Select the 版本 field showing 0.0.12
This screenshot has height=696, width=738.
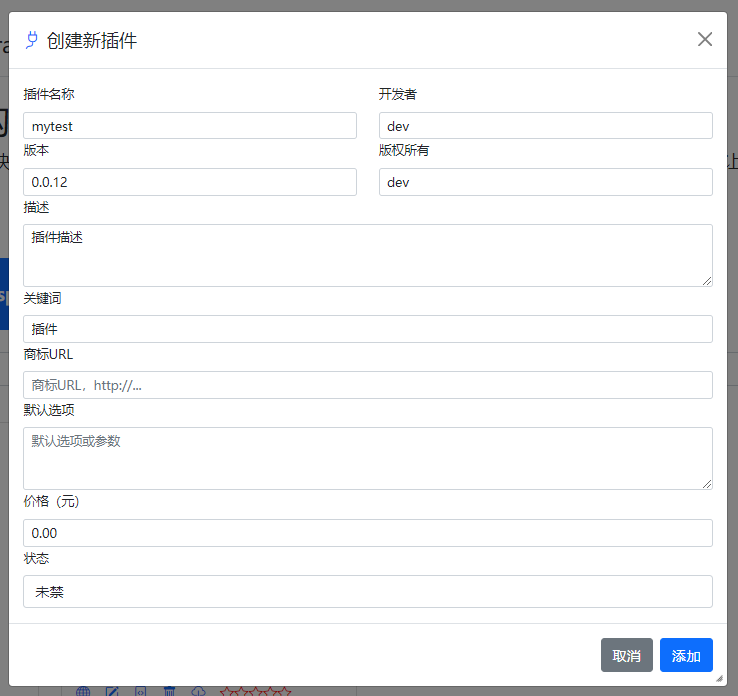tap(190, 182)
